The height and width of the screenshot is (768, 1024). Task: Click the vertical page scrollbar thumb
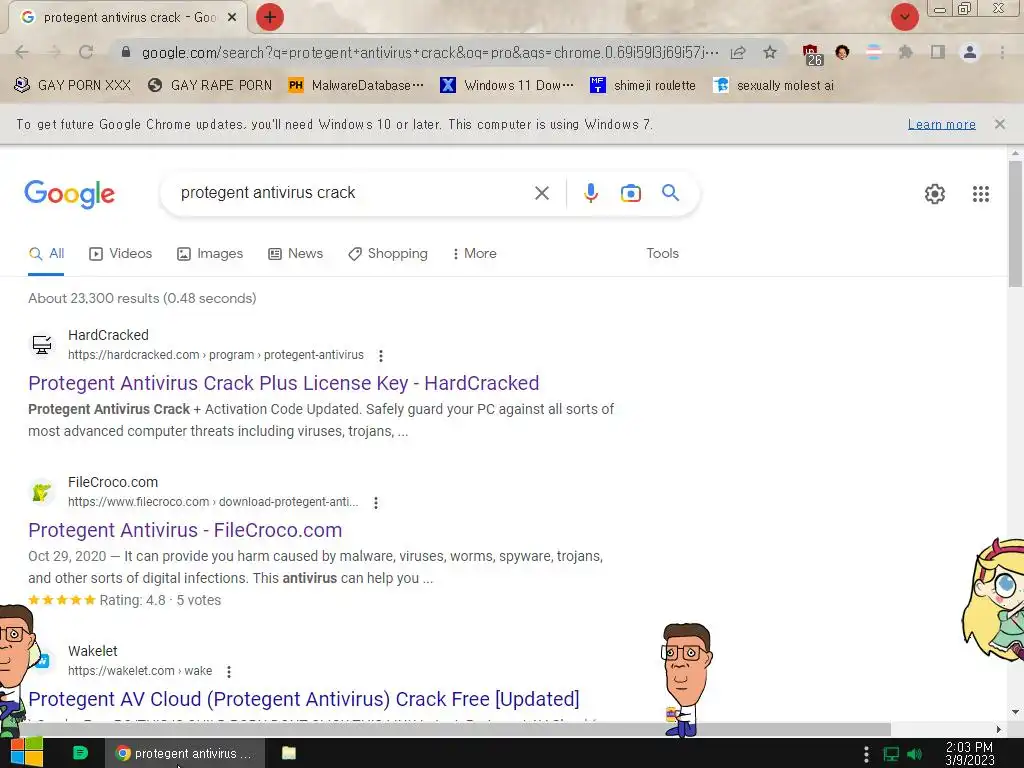(1015, 224)
